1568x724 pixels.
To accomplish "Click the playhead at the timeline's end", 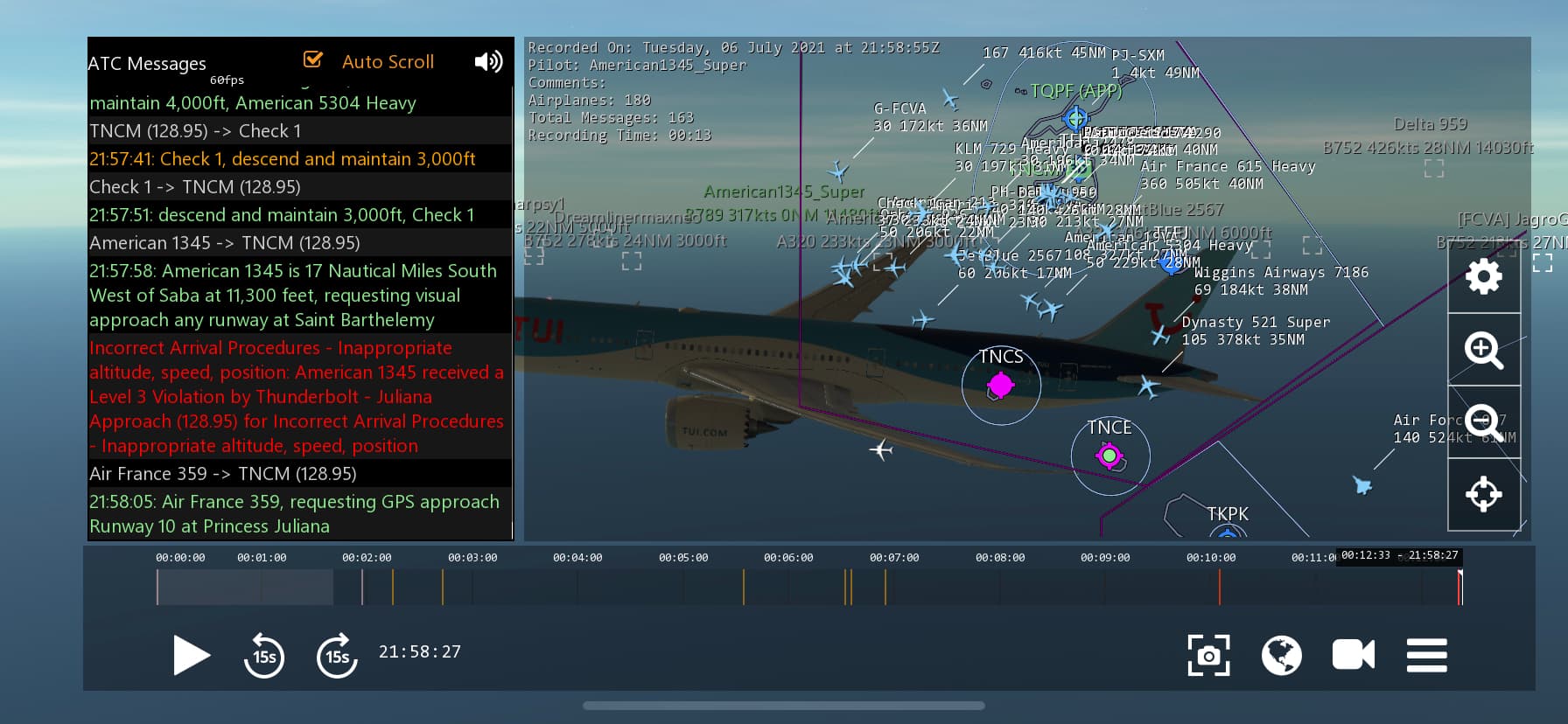I will tap(1459, 587).
